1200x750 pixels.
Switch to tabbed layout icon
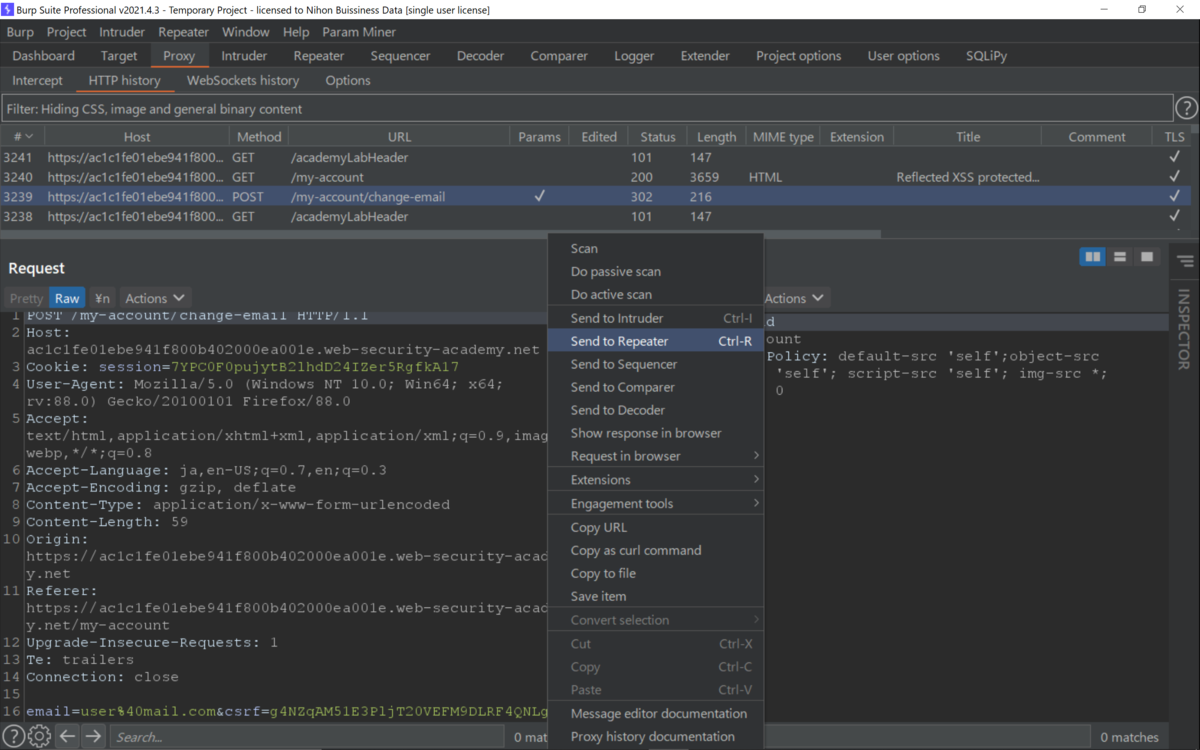click(x=1147, y=257)
